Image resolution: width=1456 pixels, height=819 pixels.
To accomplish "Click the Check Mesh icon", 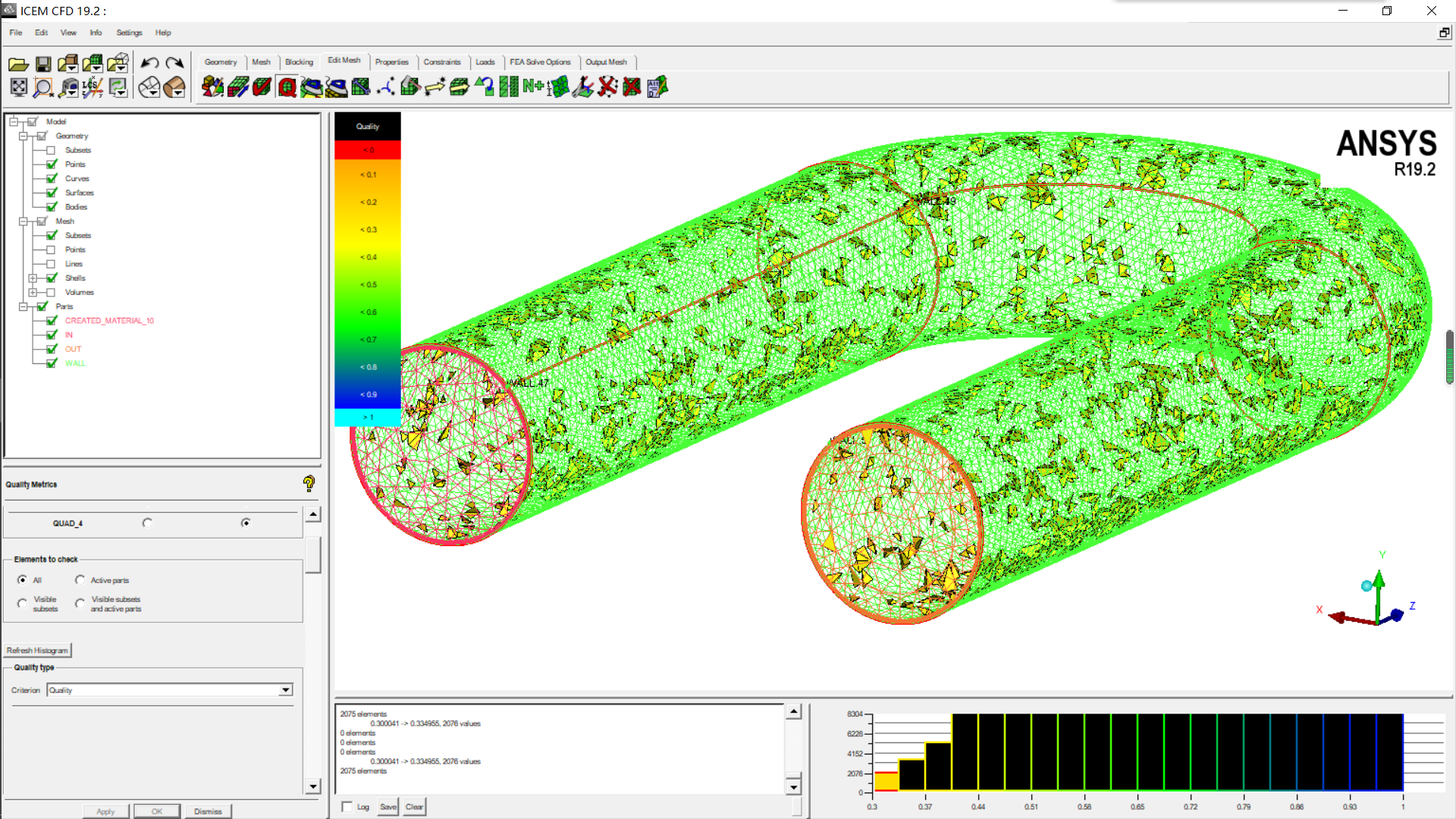I will click(x=262, y=87).
